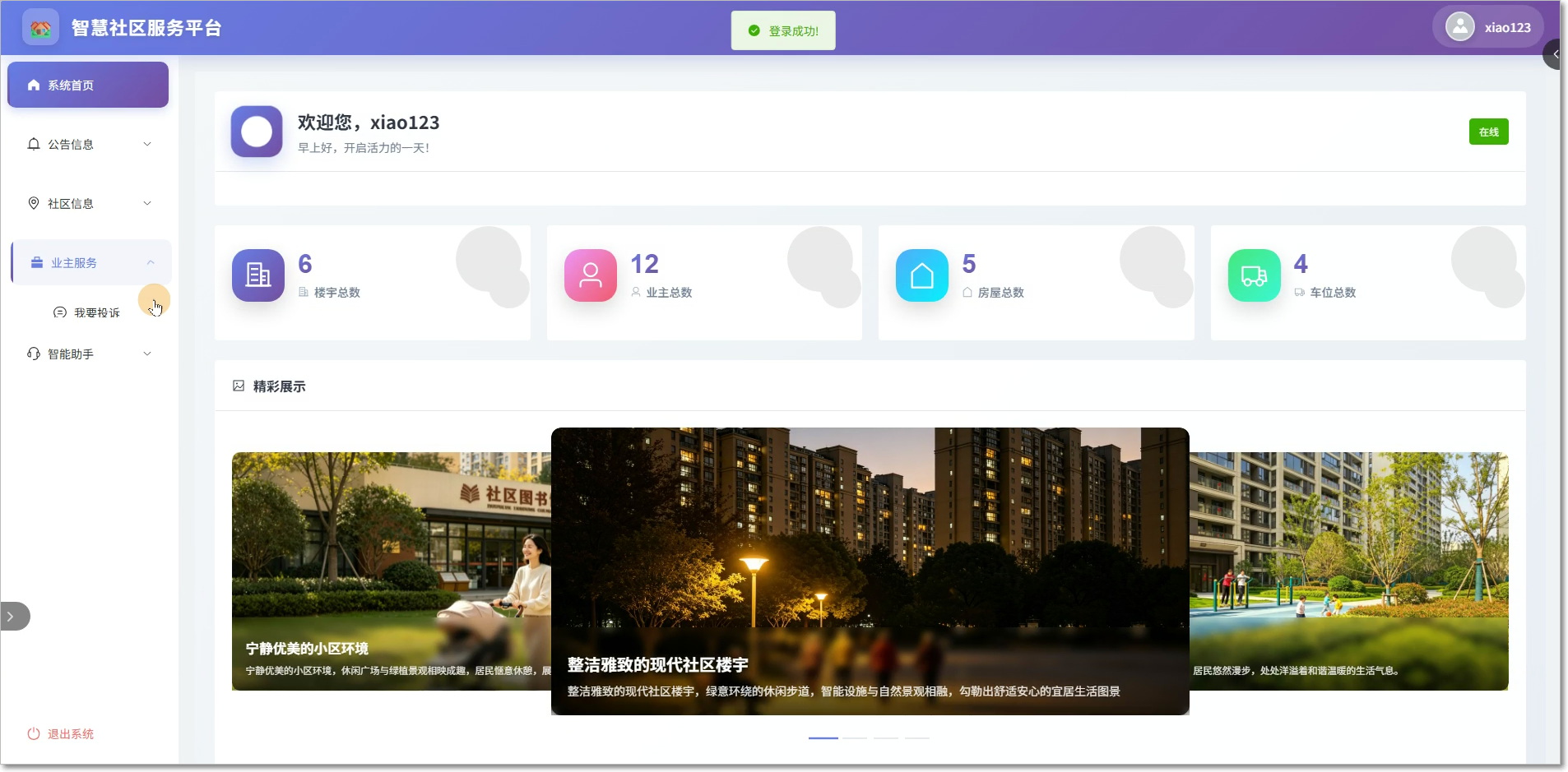Image resolution: width=1568 pixels, height=772 pixels.
Task: Click the top-right dark collapse arrow
Action: [1553, 54]
